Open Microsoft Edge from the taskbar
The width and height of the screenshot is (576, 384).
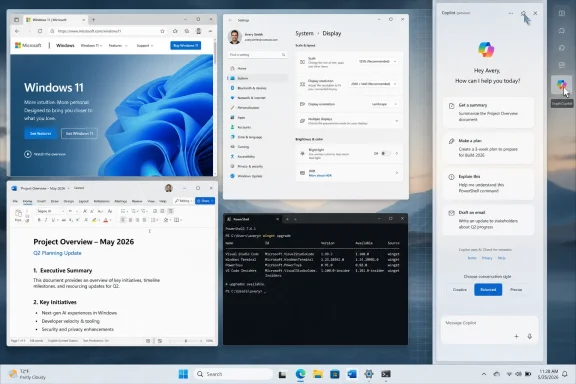[300, 374]
